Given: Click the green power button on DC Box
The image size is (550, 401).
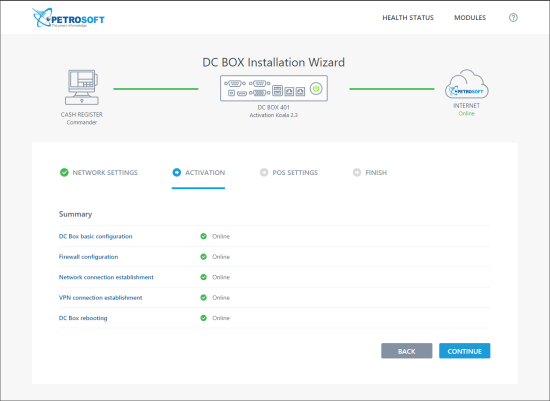Looking at the screenshot, I should (x=316, y=88).
